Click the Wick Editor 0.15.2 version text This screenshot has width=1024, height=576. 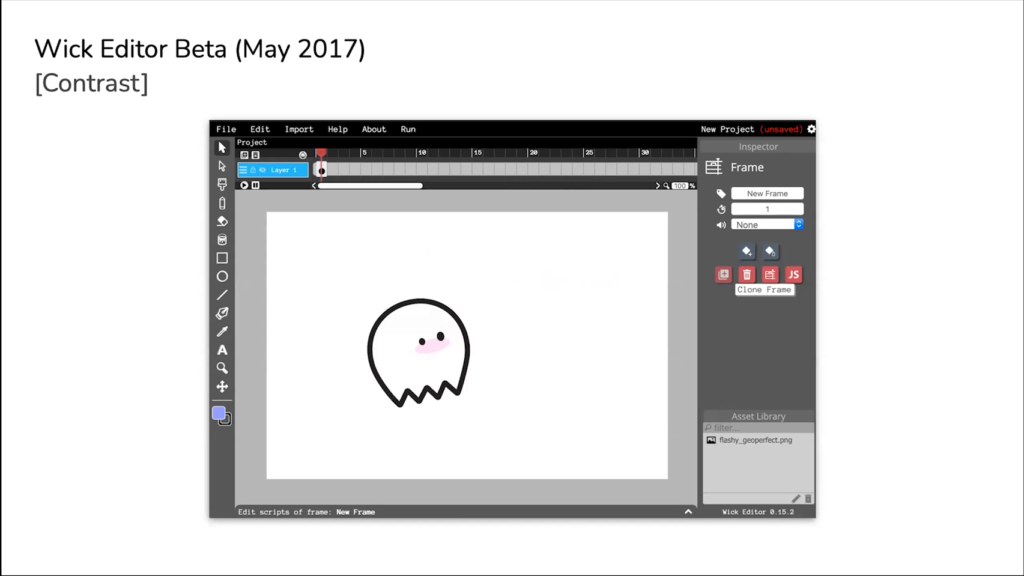[758, 512]
